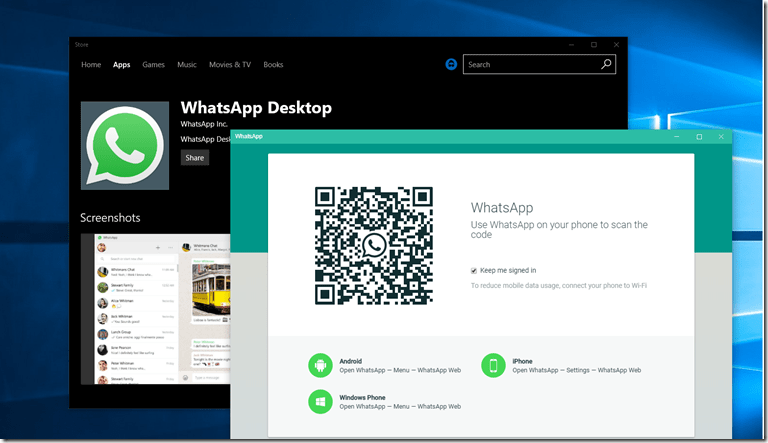Click the 'Android' label text

(351, 361)
